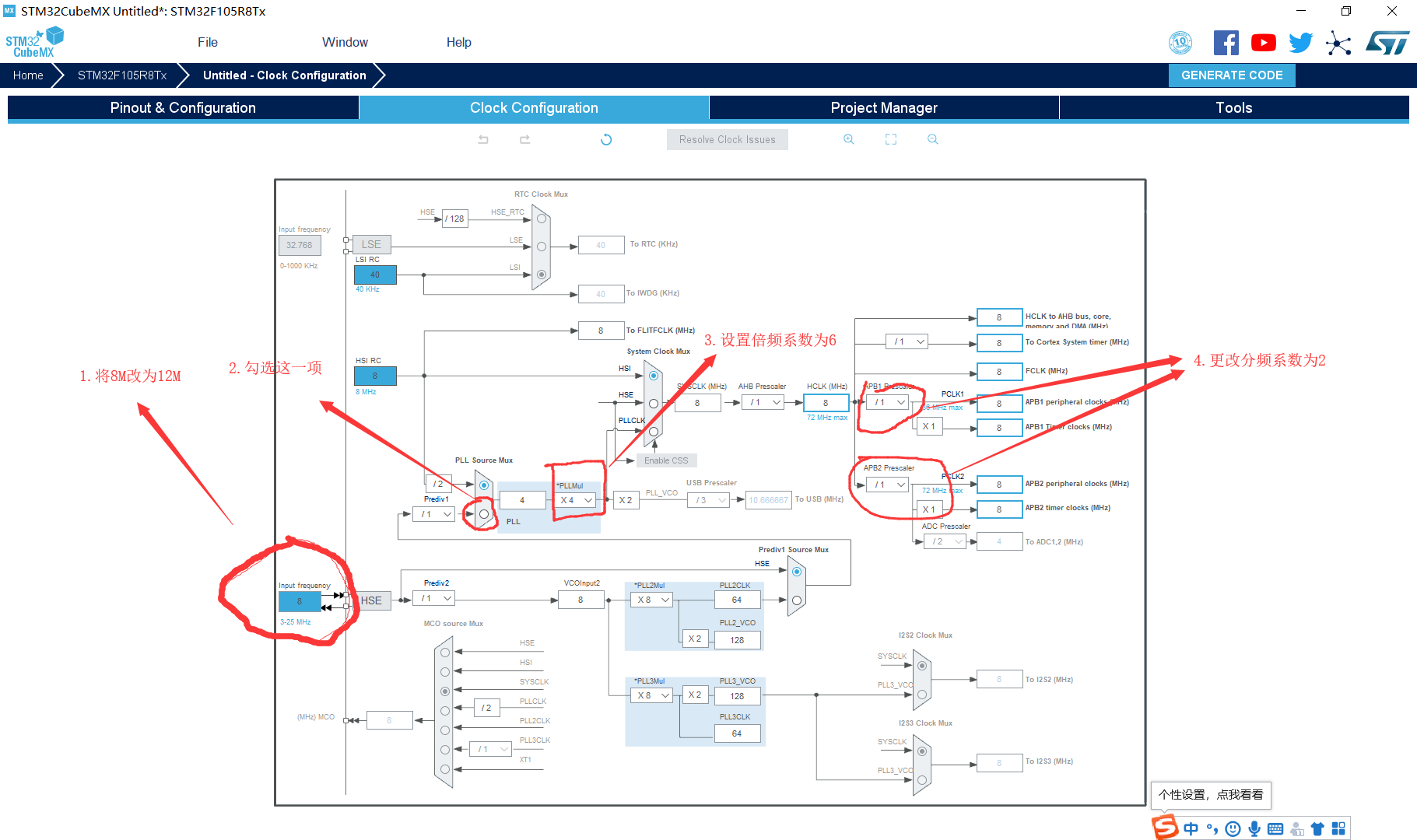Open the IME soft keyboard
The width and height of the screenshot is (1417, 840).
point(1275,829)
